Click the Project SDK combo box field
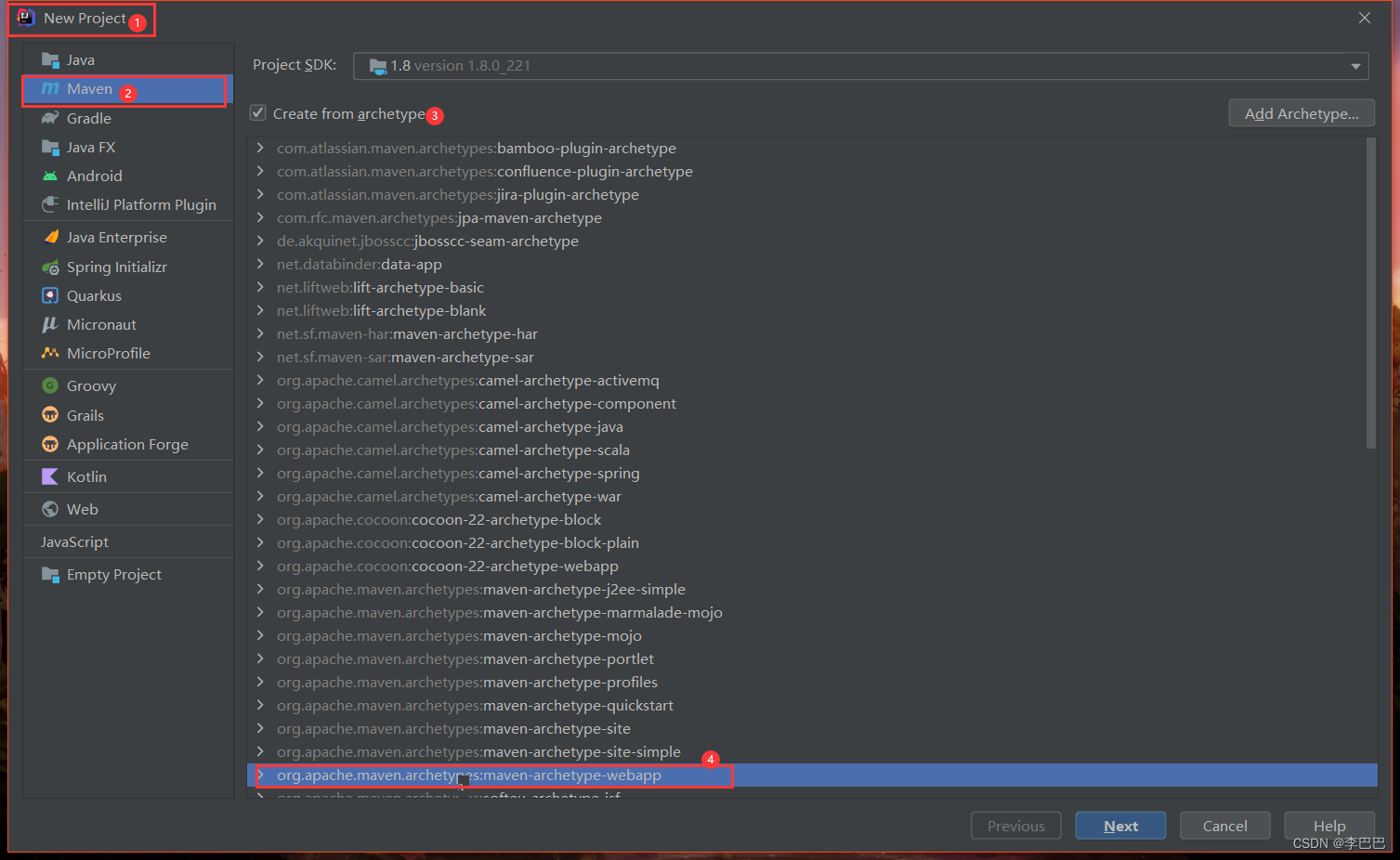Viewport: 1400px width, 860px height. (x=860, y=66)
